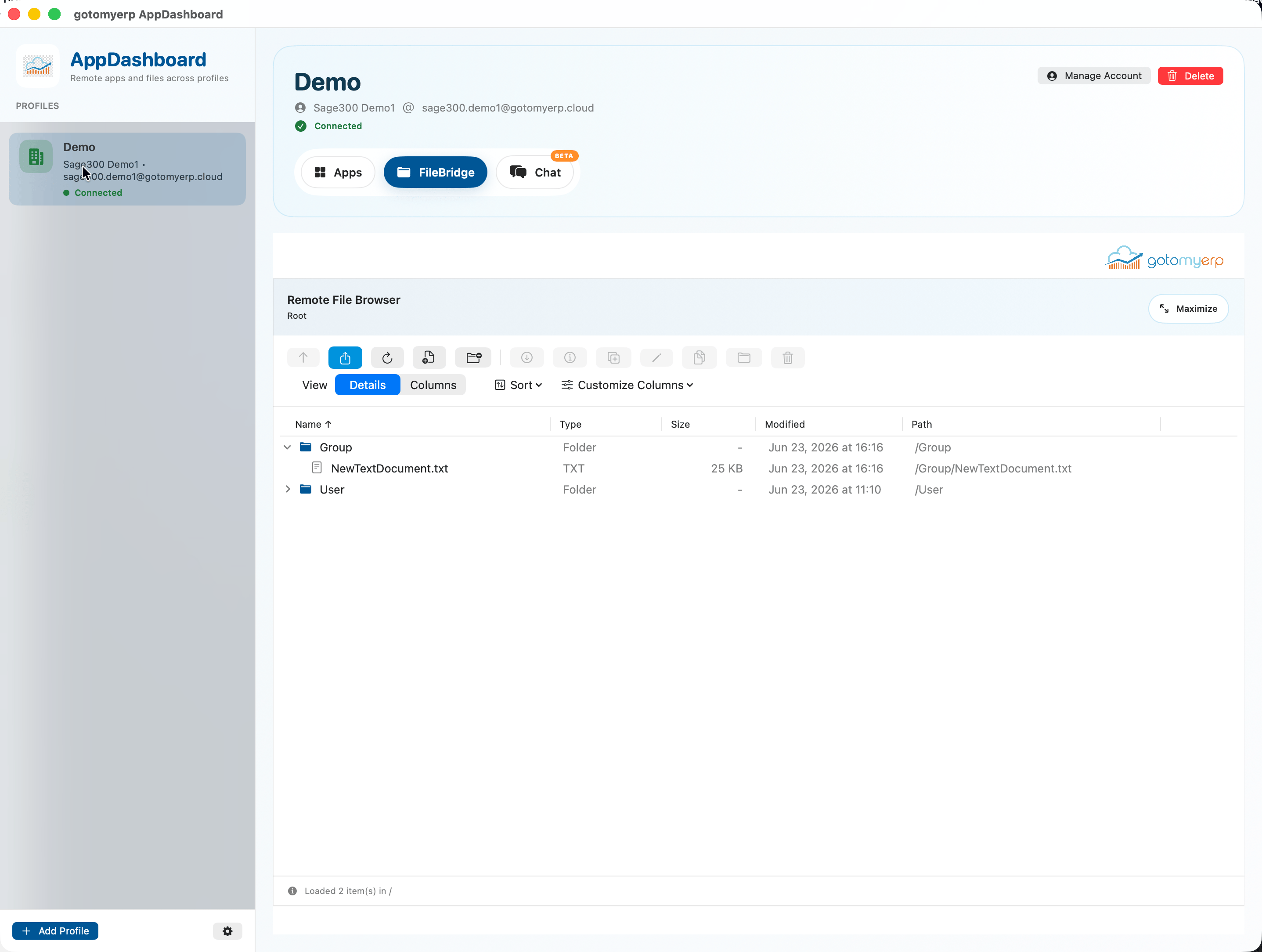The width and height of the screenshot is (1262, 952).
Task: Click the Jun 23, 2026 at 11:10 cell
Action: click(824, 490)
